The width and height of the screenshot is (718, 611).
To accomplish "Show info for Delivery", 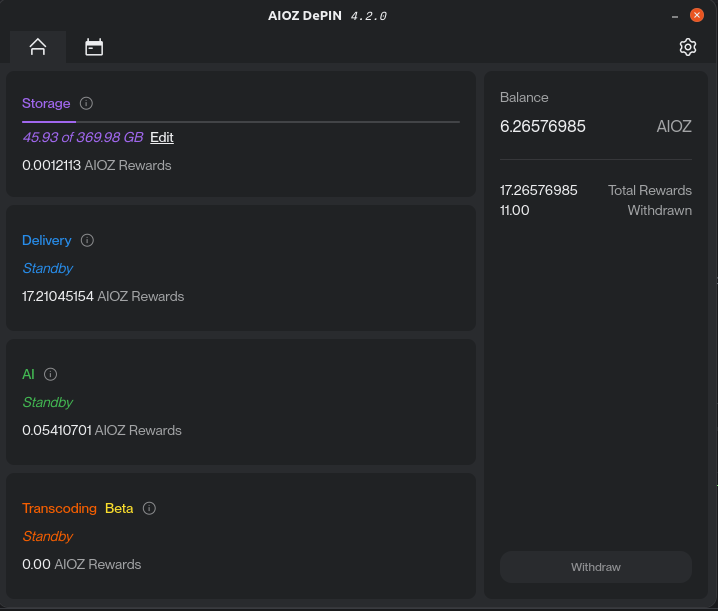I will [87, 240].
